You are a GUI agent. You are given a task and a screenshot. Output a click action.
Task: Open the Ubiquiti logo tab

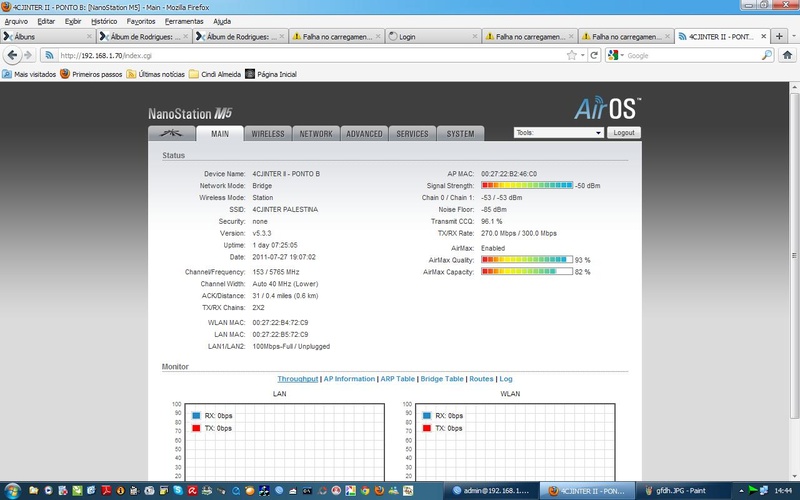click(x=171, y=133)
